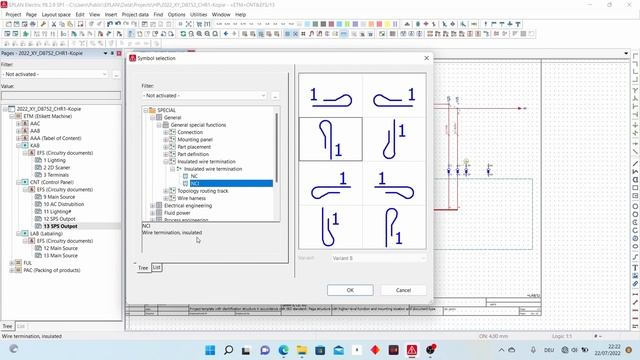Click OK in Symbol selection dialog
This screenshot has width=640, height=360.
(x=350, y=290)
